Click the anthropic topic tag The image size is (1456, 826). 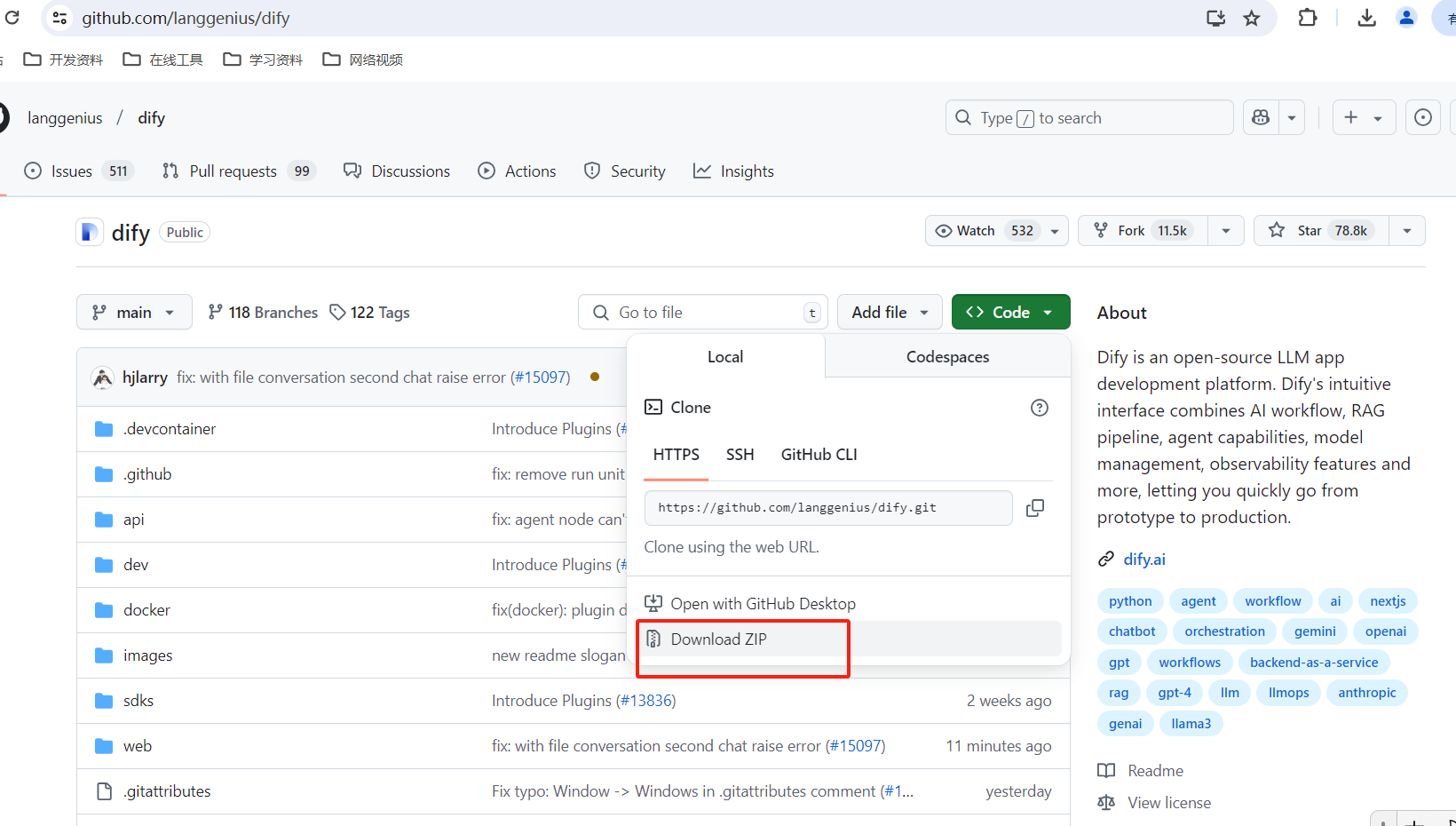tap(1367, 693)
